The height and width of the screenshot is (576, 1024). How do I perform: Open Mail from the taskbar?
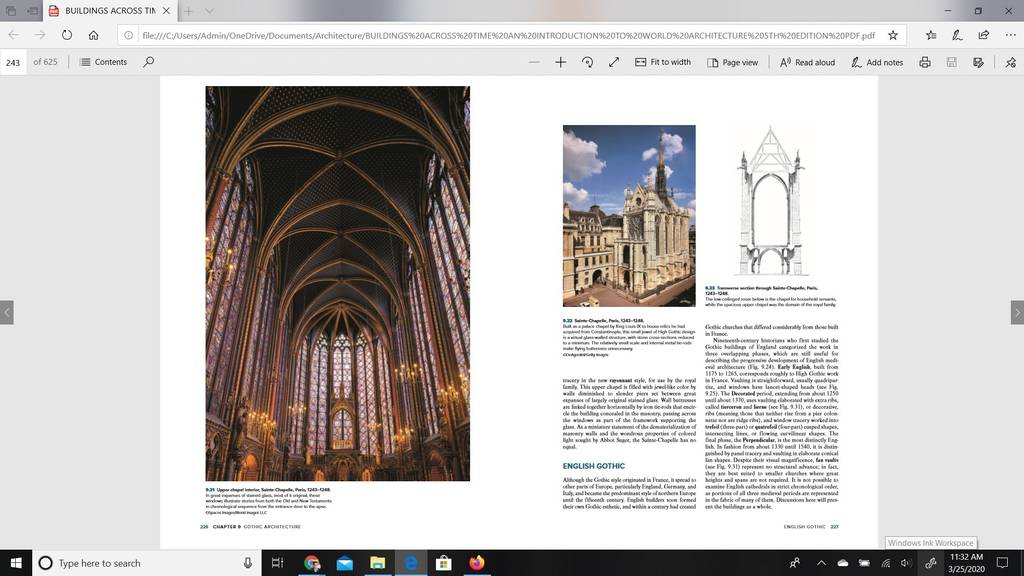point(345,563)
